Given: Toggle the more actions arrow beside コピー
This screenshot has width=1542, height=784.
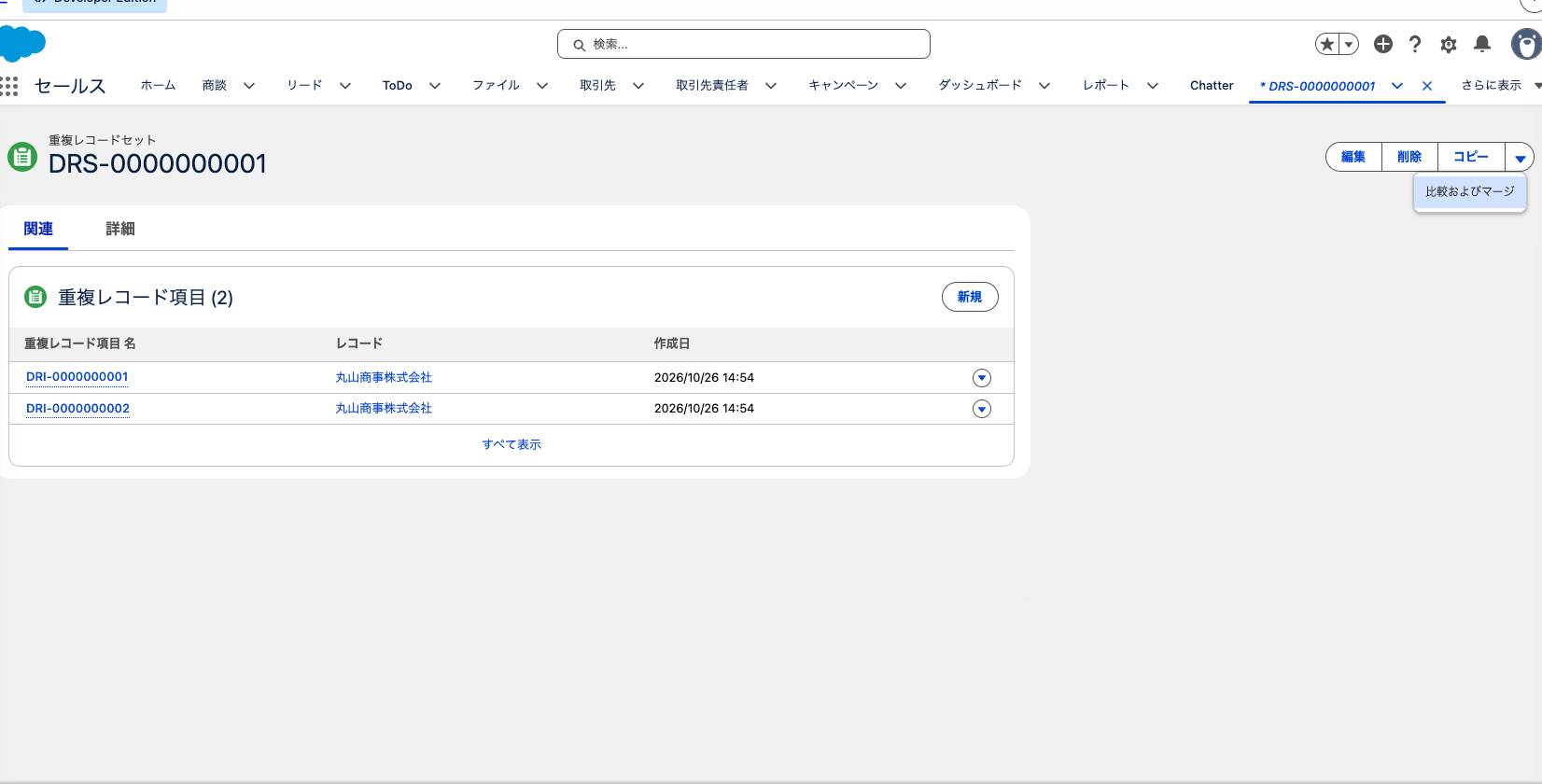Looking at the screenshot, I should click(1520, 157).
